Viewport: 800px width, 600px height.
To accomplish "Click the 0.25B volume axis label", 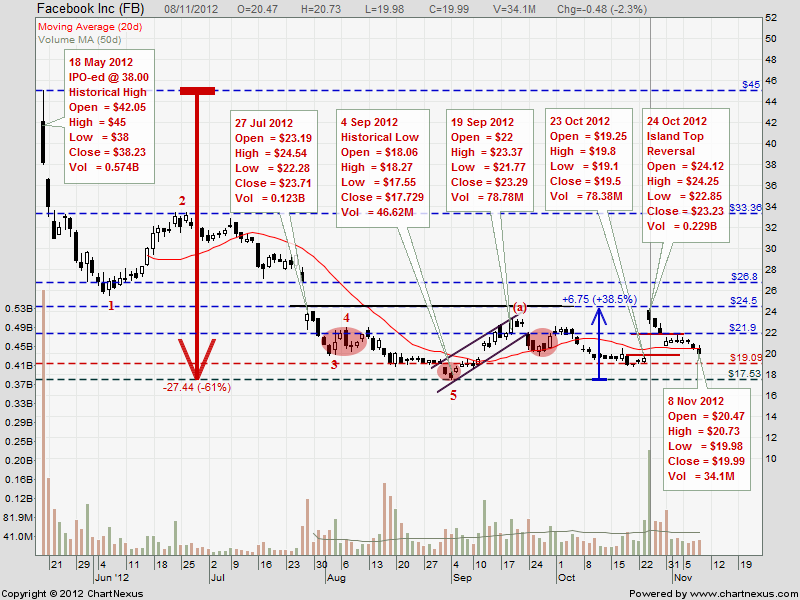I will click(18, 442).
